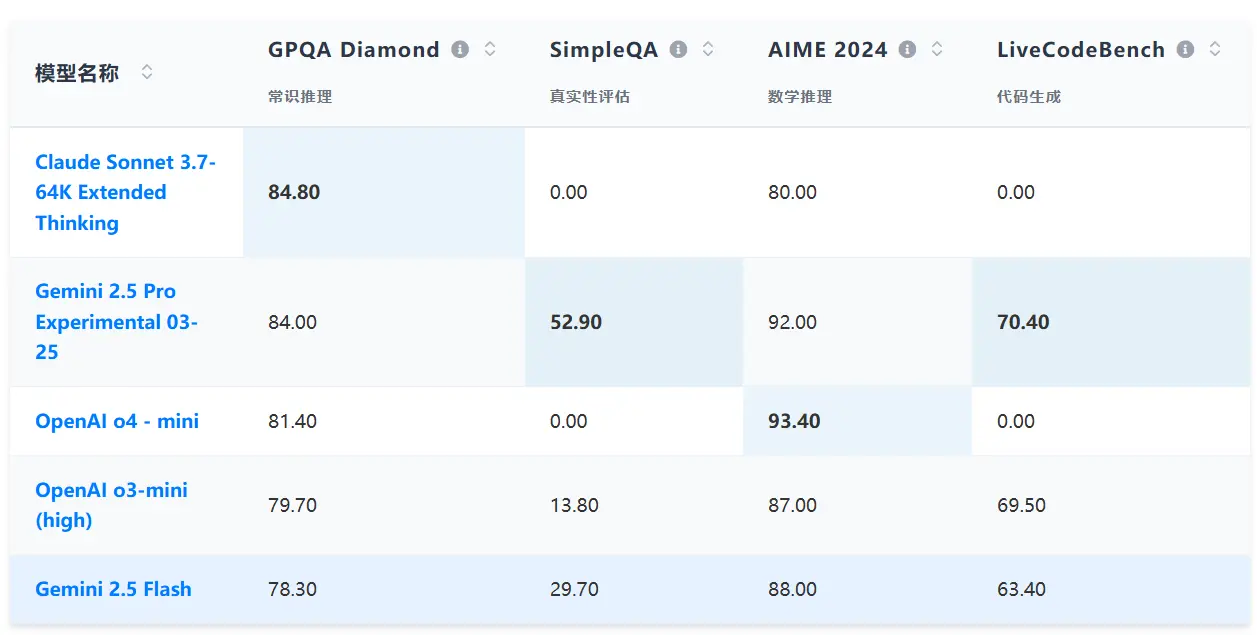
Task: Toggle sort arrows for SimpleQA column
Action: coord(708,49)
